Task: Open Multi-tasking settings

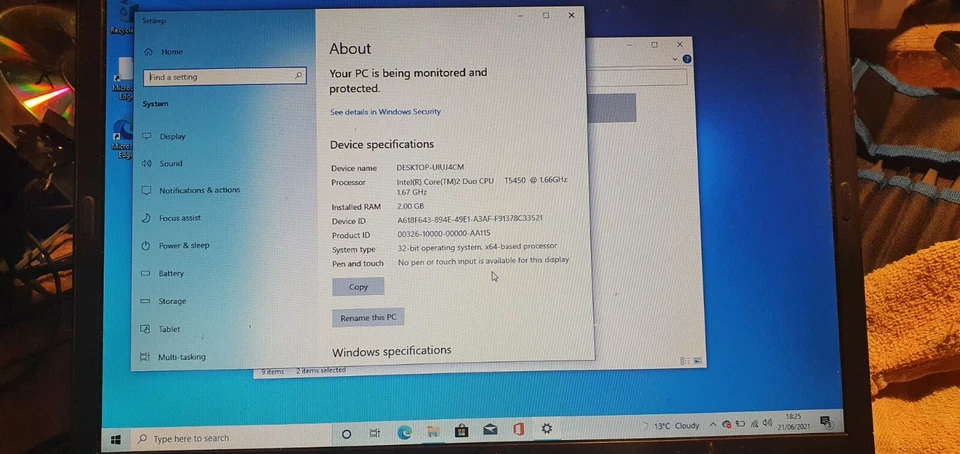Action: tap(173, 357)
